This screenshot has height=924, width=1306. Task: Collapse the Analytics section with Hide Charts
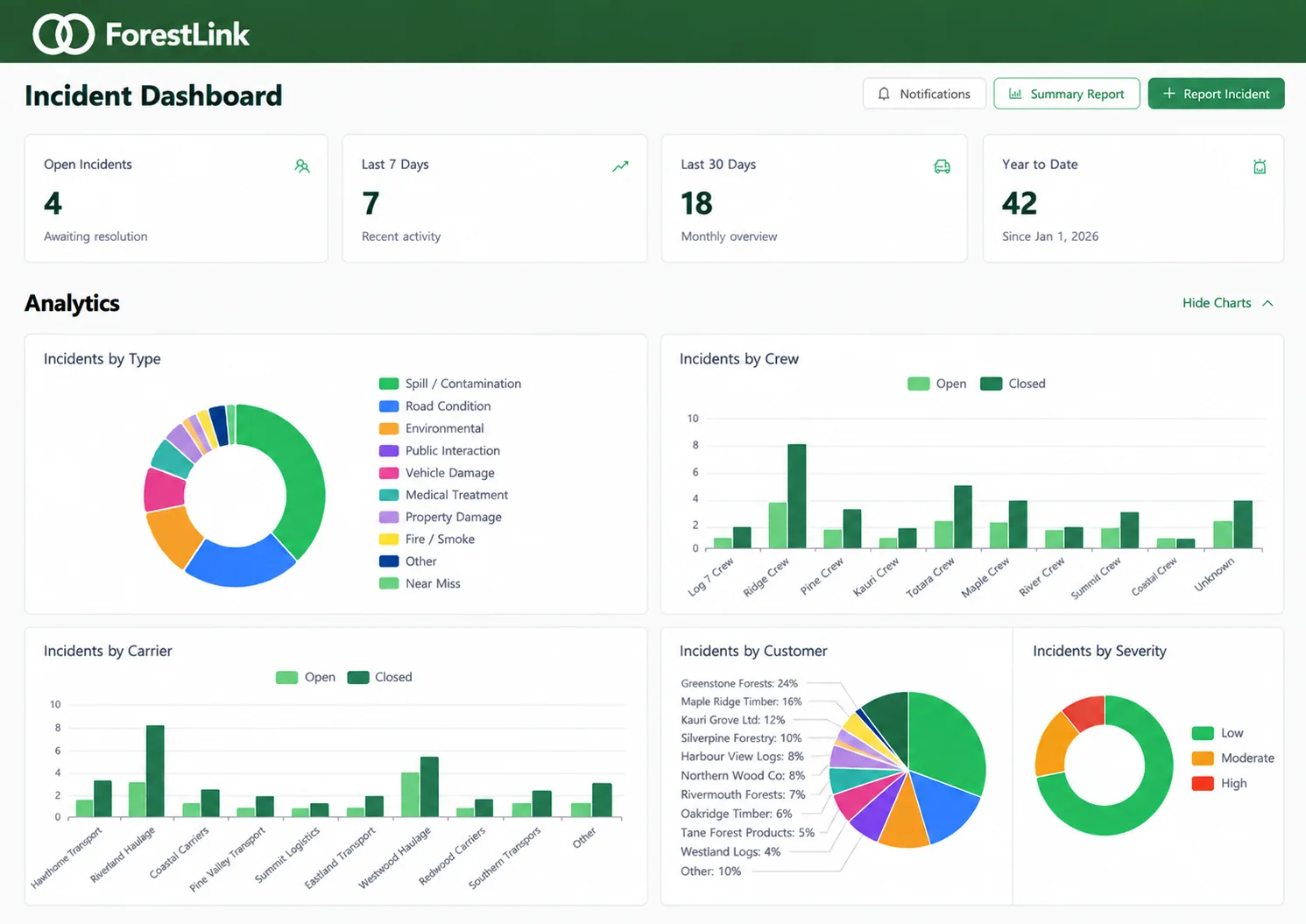point(1227,303)
